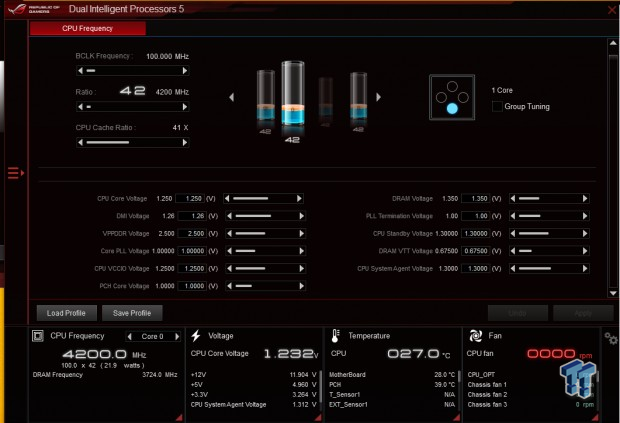620x423 pixels.
Task: Decrease DRAM Voltage with left arrow
Action: point(513,198)
